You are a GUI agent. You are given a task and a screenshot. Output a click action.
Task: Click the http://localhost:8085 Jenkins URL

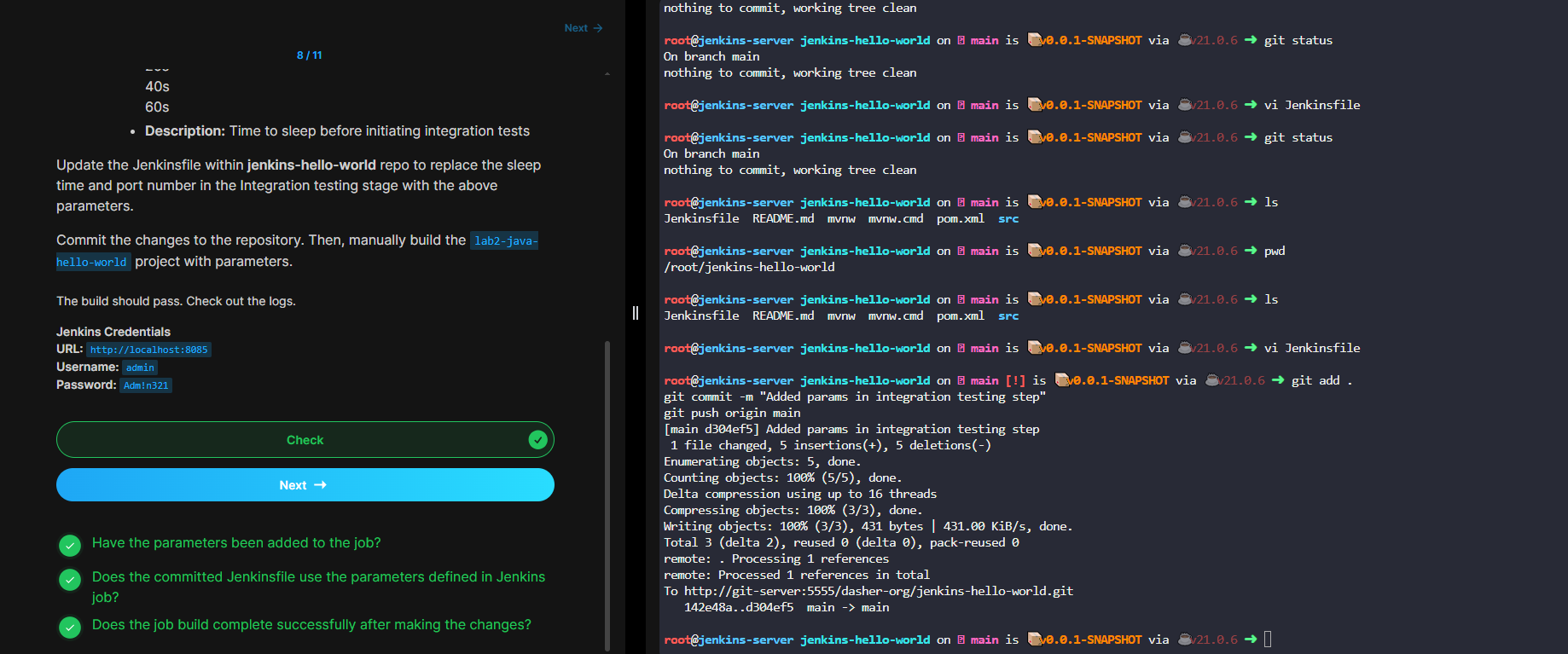[x=148, y=350]
